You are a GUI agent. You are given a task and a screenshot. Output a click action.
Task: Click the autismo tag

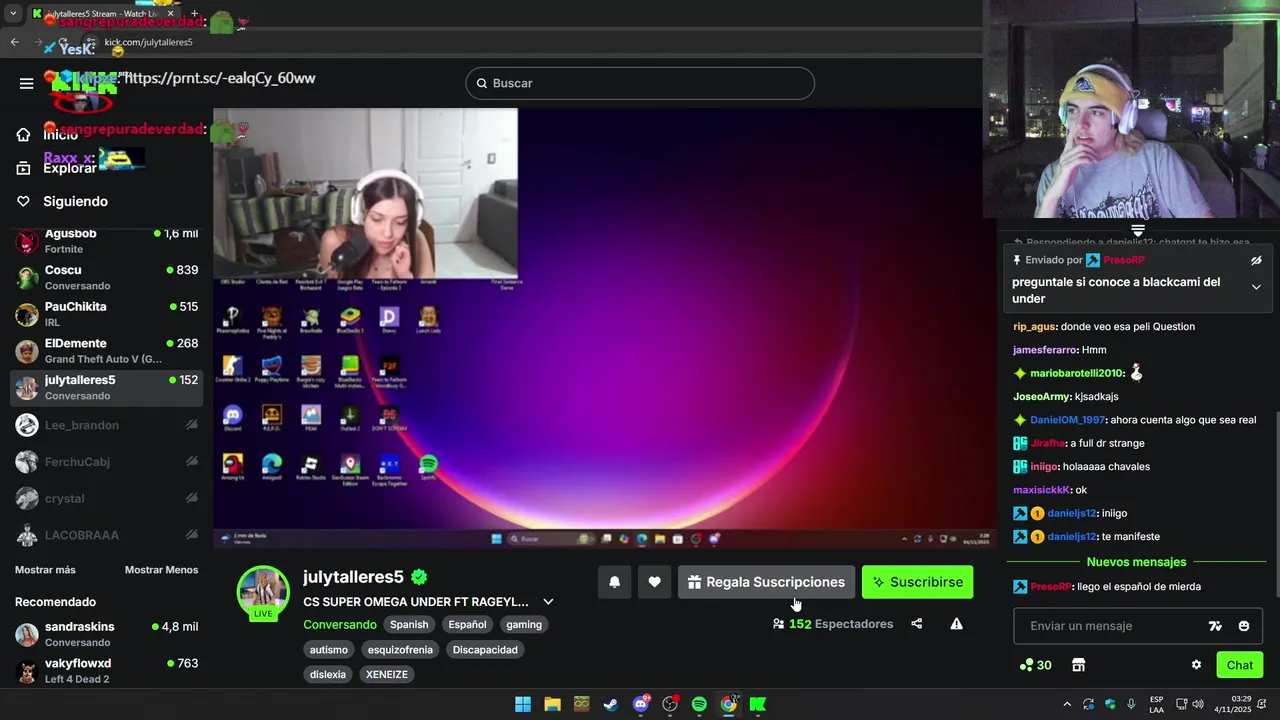tap(329, 650)
